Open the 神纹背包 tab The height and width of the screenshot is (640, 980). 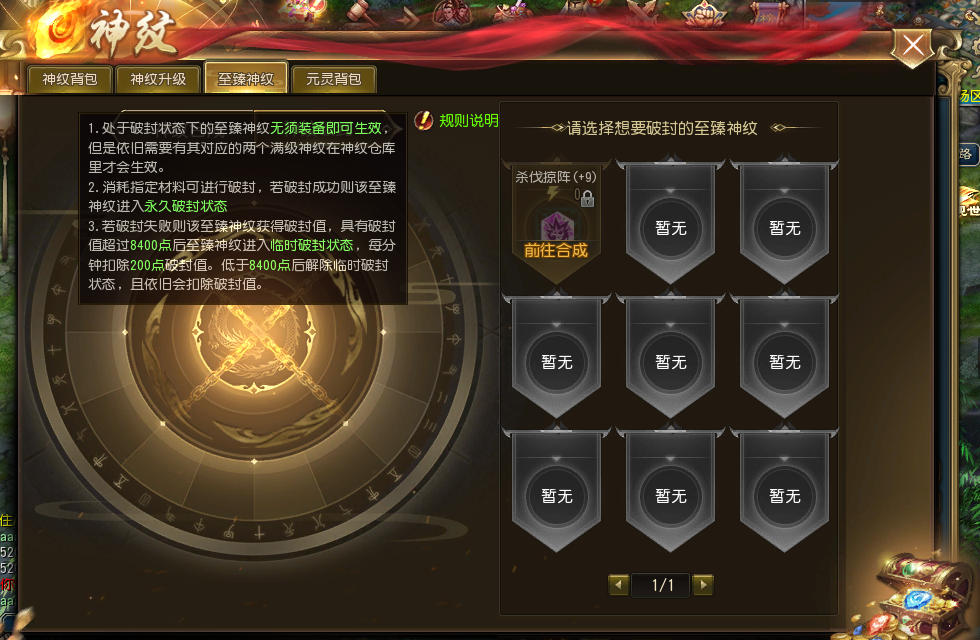[70, 79]
